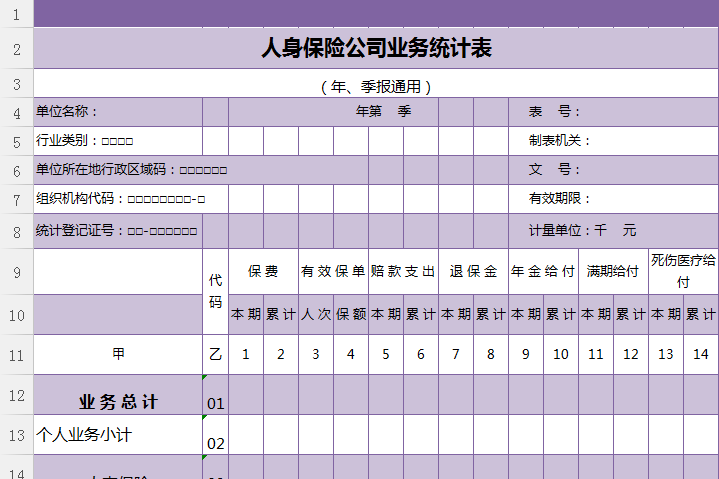Image resolution: width=719 pixels, height=479 pixels.
Task: Select the 制表机关 label cell
Action: pyautogui.click(x=560, y=141)
